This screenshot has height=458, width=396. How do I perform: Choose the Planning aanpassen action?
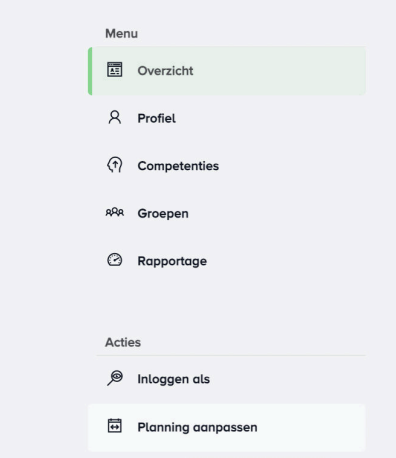227,427
